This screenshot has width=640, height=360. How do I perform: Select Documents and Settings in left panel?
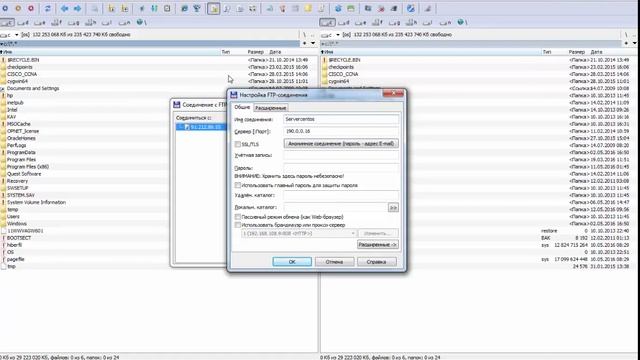pos(33,88)
